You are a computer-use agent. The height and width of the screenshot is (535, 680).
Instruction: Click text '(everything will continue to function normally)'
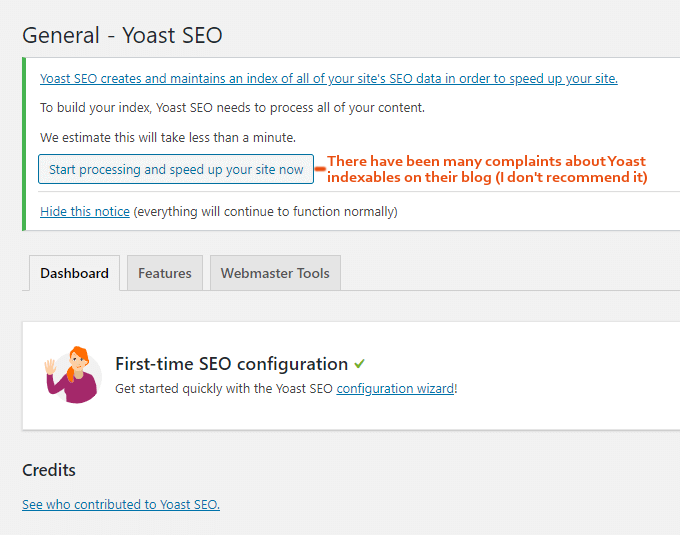pos(265,212)
